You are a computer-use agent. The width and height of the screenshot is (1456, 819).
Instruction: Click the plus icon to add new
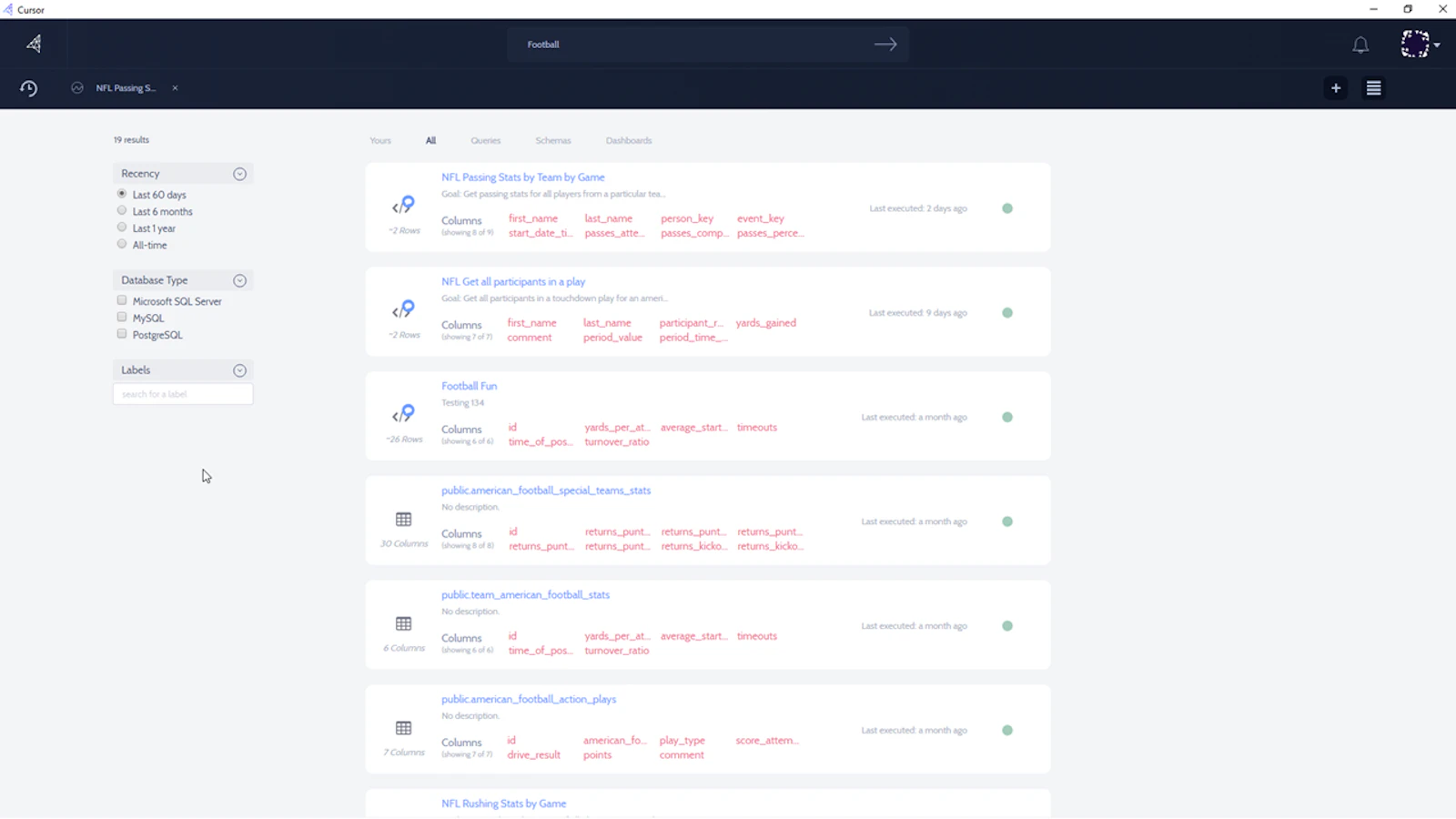click(x=1336, y=88)
